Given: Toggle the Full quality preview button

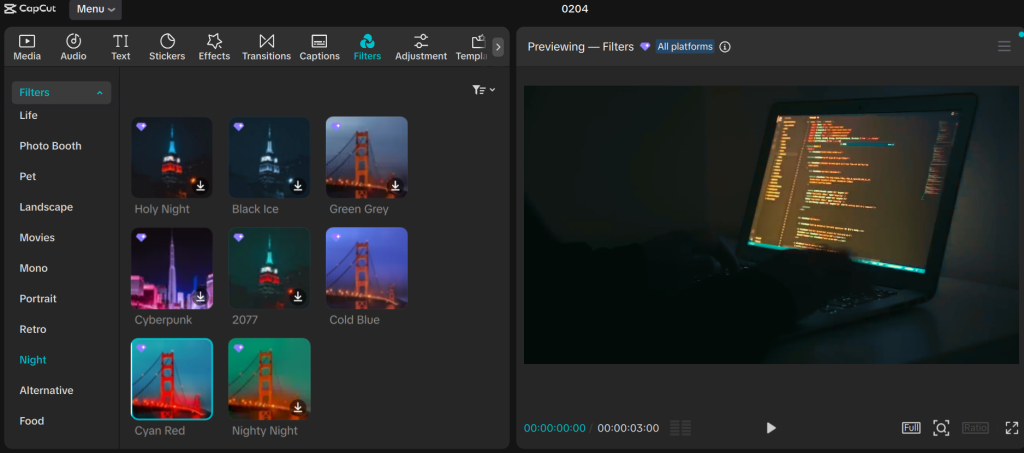Looking at the screenshot, I should tap(911, 428).
